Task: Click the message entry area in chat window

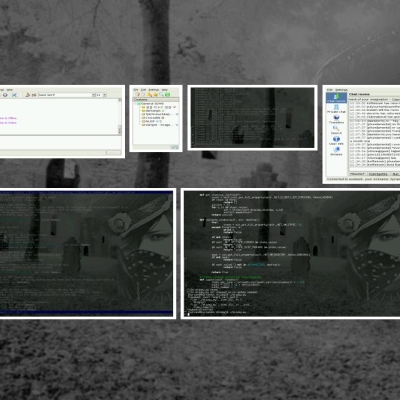Action: [x=60, y=143]
